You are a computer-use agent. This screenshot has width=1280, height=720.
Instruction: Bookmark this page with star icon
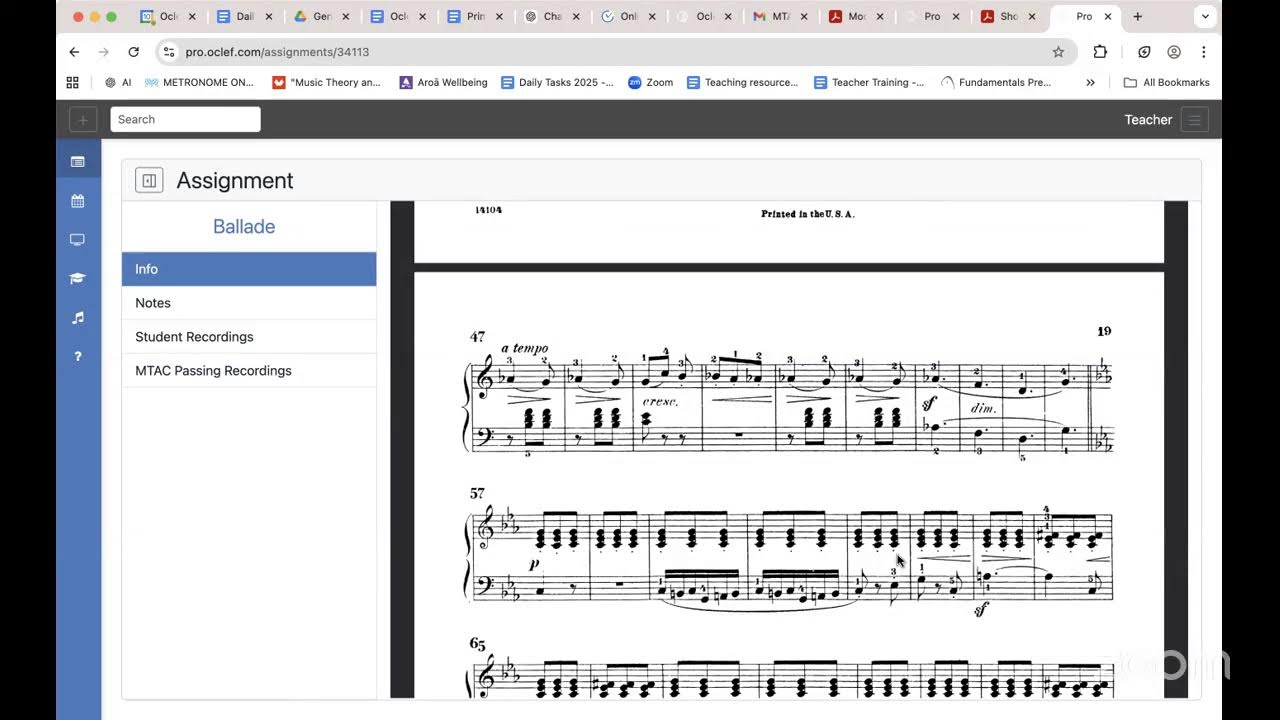click(1058, 52)
